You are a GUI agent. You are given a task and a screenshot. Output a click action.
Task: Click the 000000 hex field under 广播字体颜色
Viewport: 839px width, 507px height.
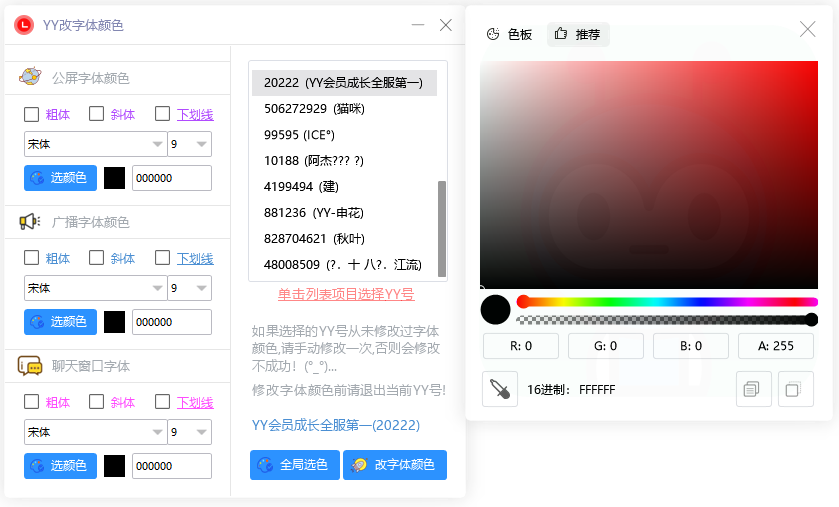click(x=172, y=322)
